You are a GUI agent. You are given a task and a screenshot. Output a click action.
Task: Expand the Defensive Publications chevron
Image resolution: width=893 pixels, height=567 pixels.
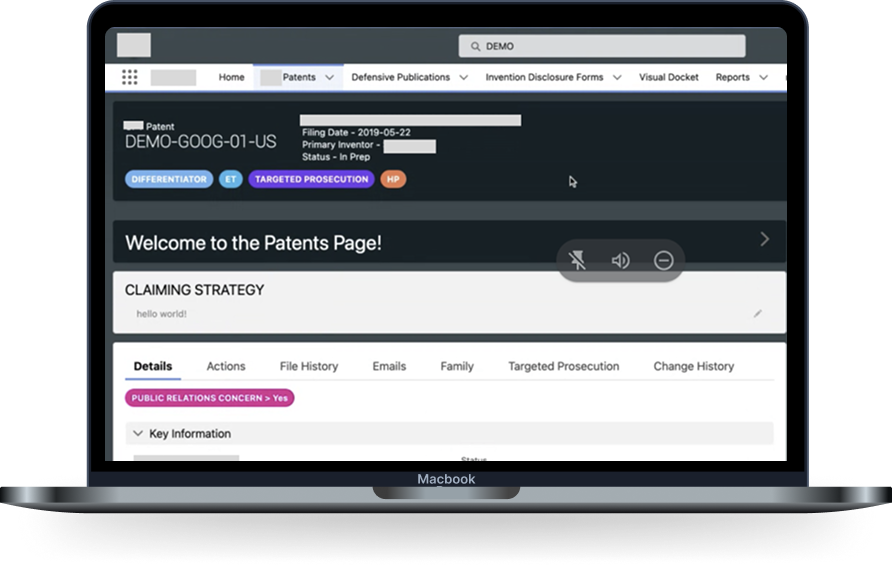(x=464, y=77)
